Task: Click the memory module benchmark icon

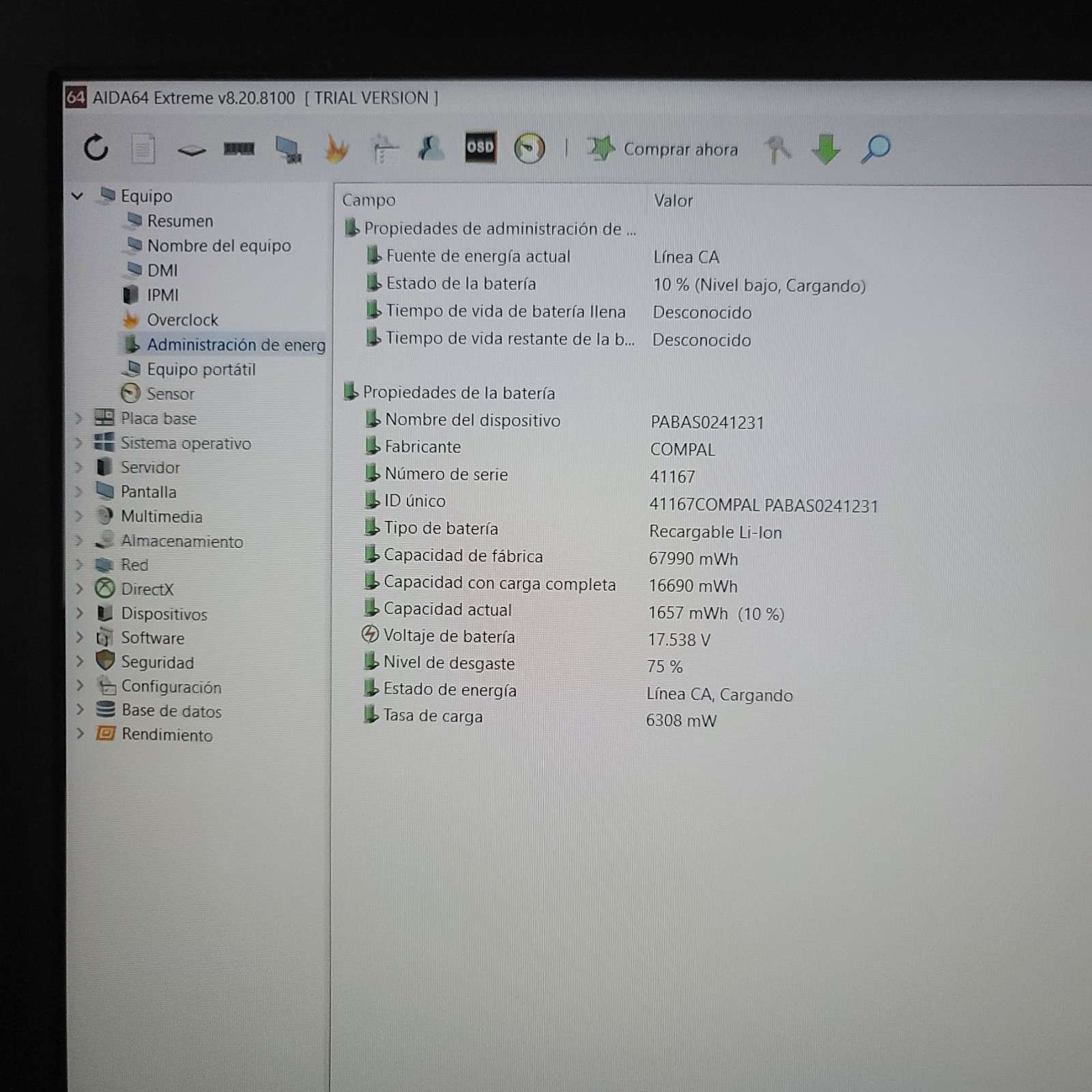Action: (x=239, y=148)
